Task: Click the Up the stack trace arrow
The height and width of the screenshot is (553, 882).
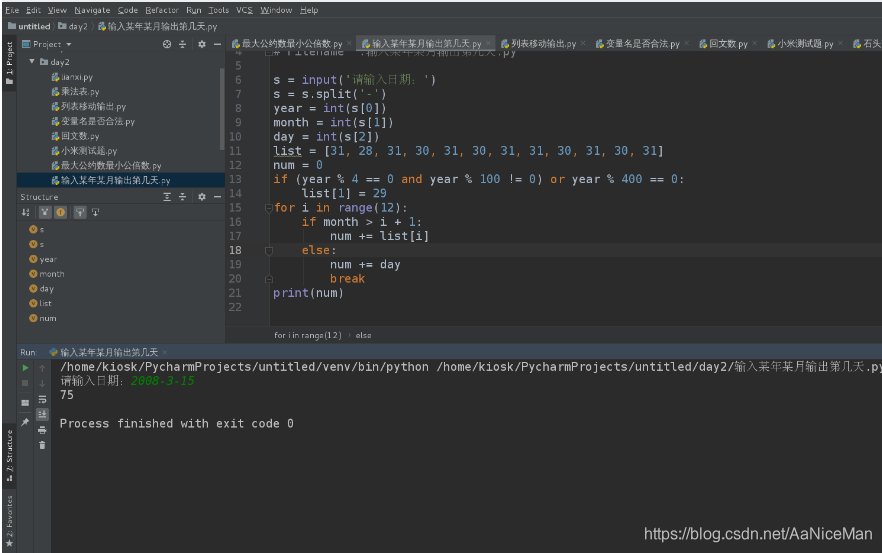Action: point(42,368)
